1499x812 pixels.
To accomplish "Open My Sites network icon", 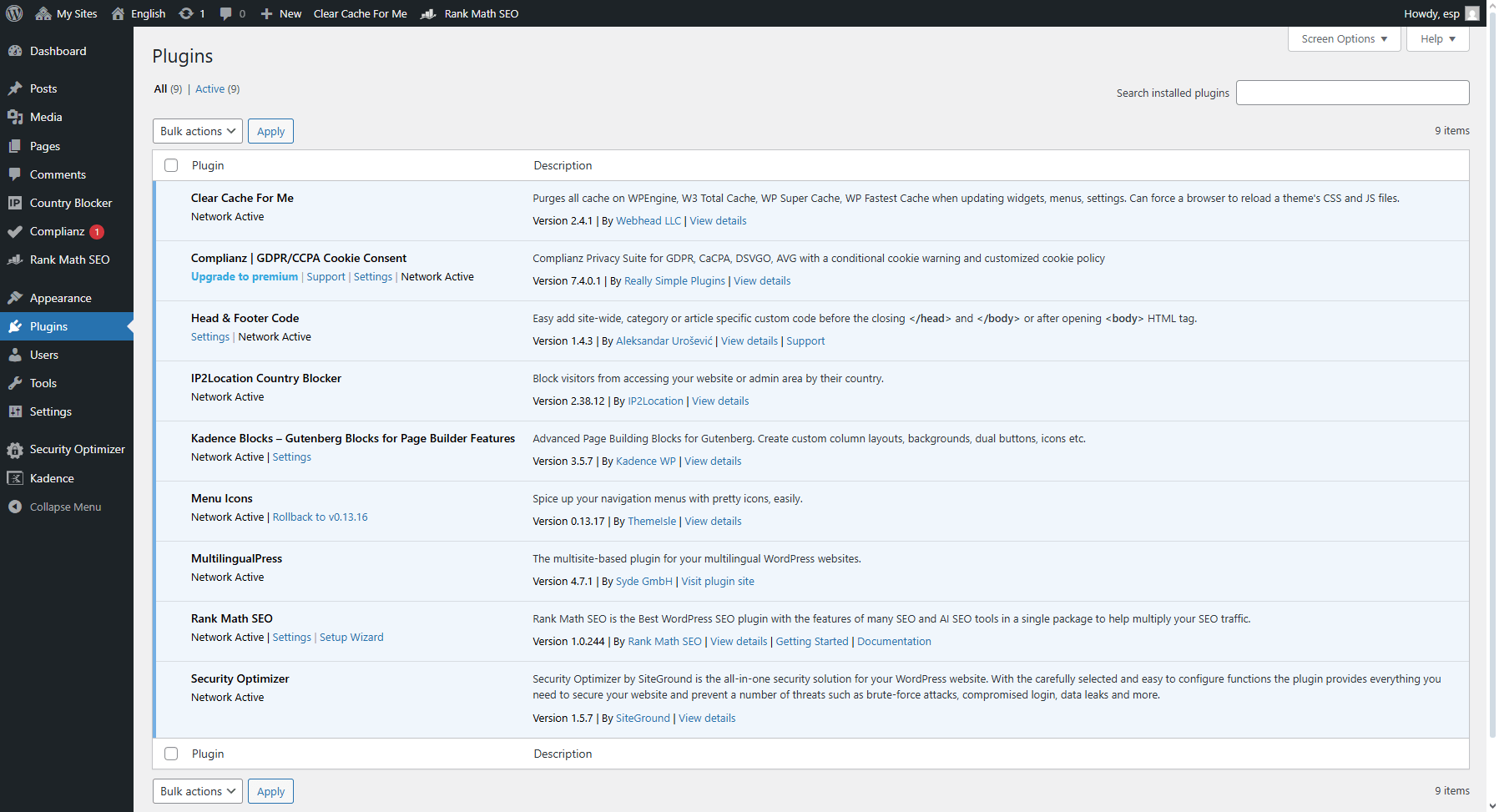I will [x=43, y=13].
